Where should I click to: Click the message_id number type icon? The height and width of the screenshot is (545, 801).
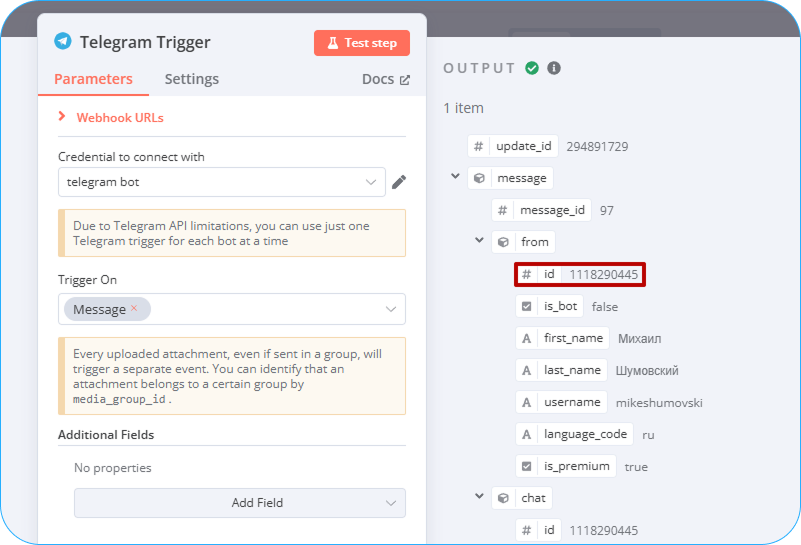click(503, 210)
